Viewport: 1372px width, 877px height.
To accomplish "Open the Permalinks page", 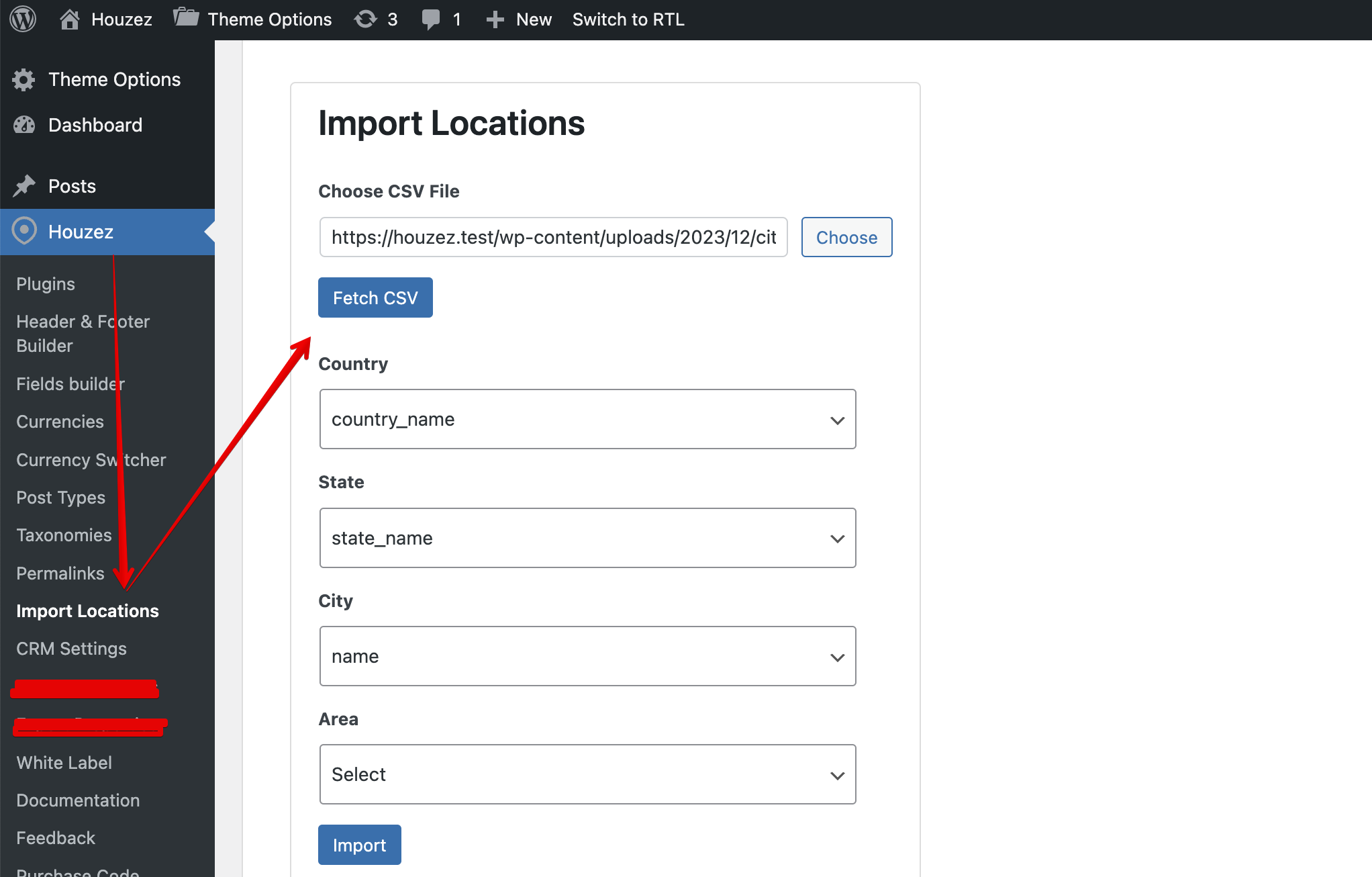I will pyautogui.click(x=60, y=573).
